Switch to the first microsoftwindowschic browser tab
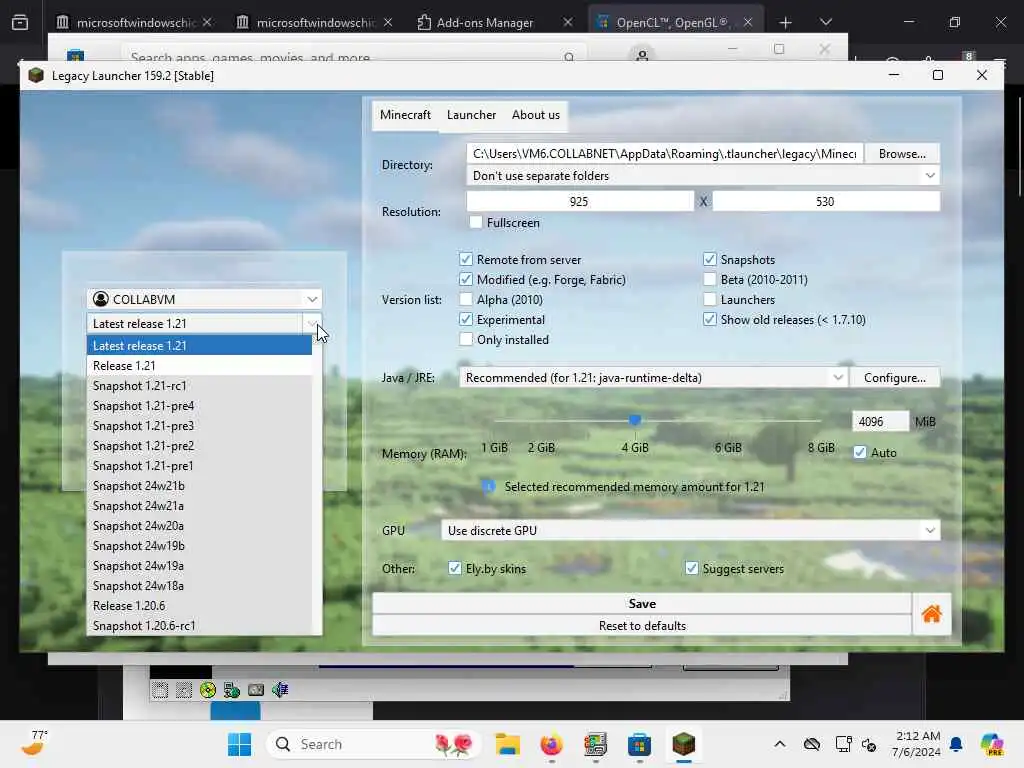 [135, 23]
